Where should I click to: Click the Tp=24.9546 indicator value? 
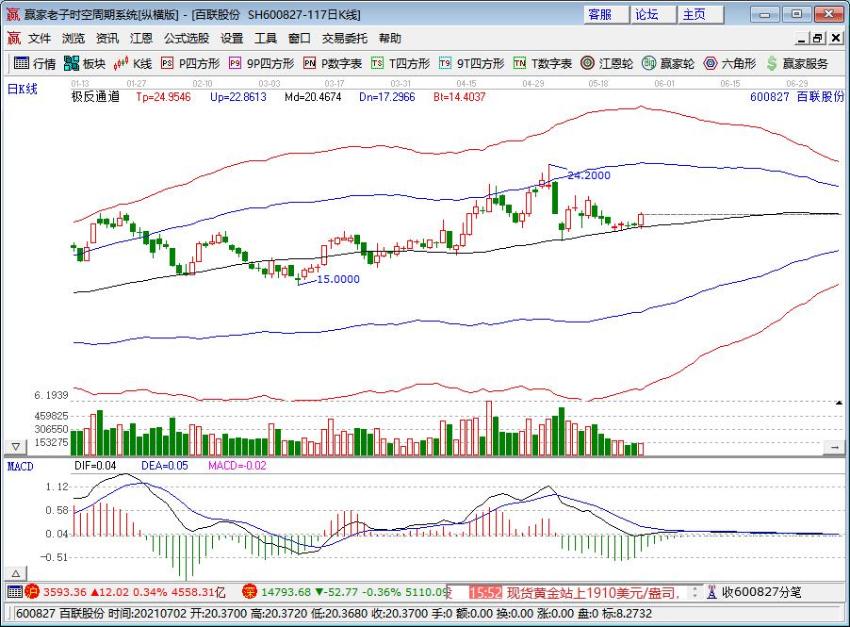163,97
